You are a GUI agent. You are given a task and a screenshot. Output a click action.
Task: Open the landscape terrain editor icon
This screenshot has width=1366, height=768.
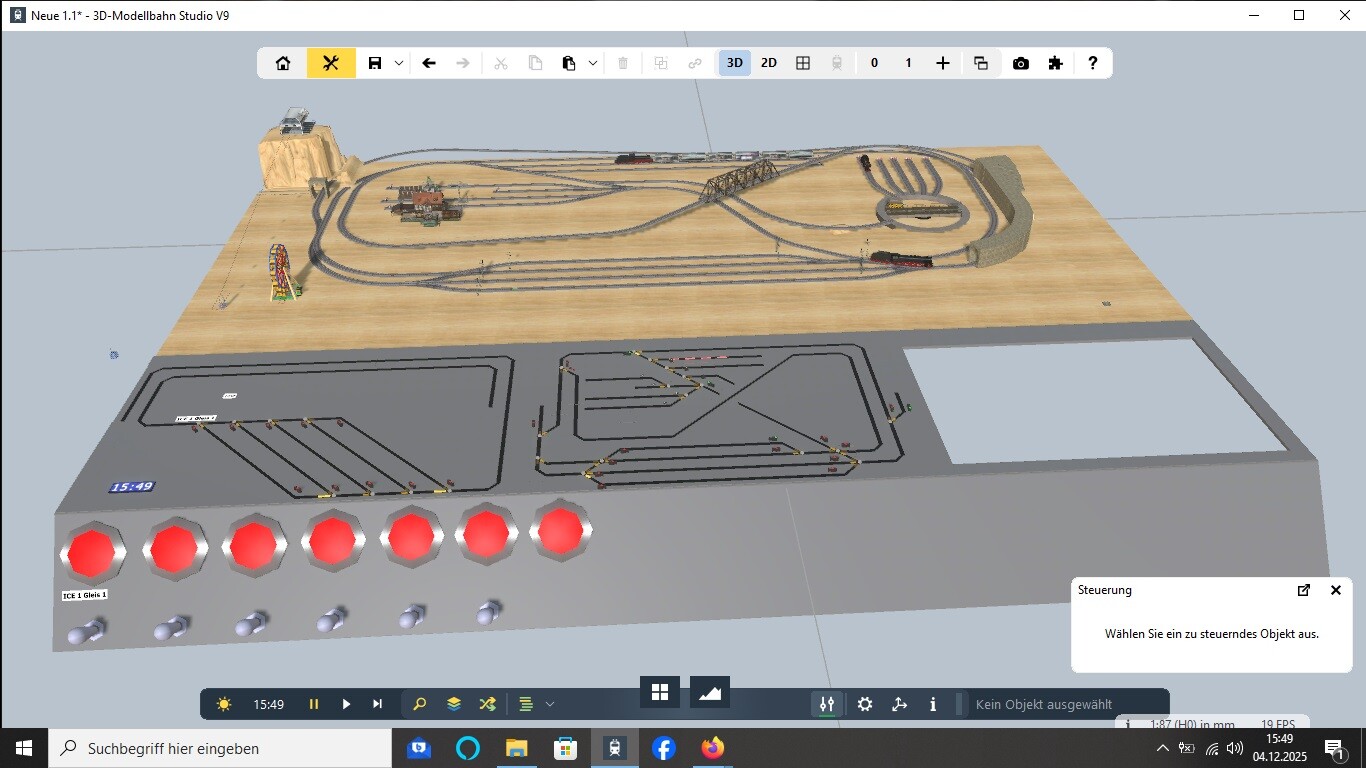point(710,692)
